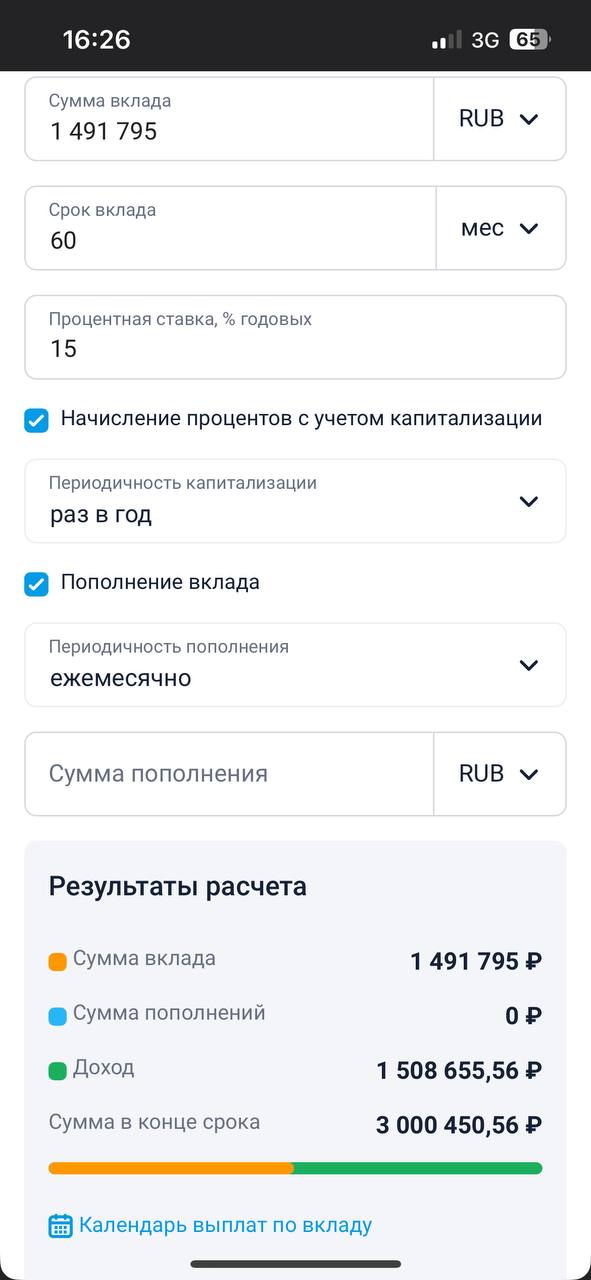Click the Срок вклада input field
Image resolution: width=591 pixels, height=1280 pixels.
point(230,228)
